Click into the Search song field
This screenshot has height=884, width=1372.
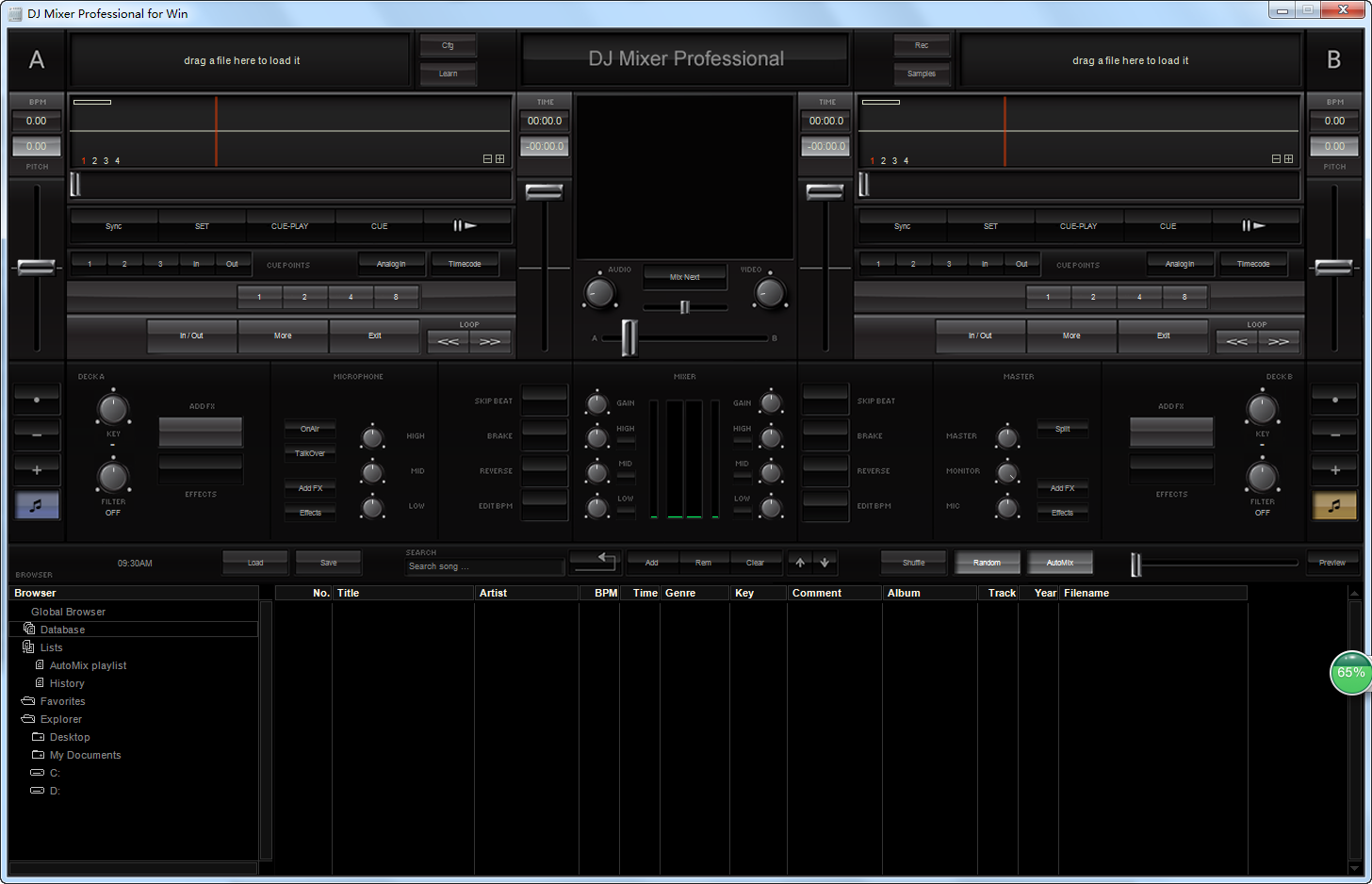pos(484,566)
